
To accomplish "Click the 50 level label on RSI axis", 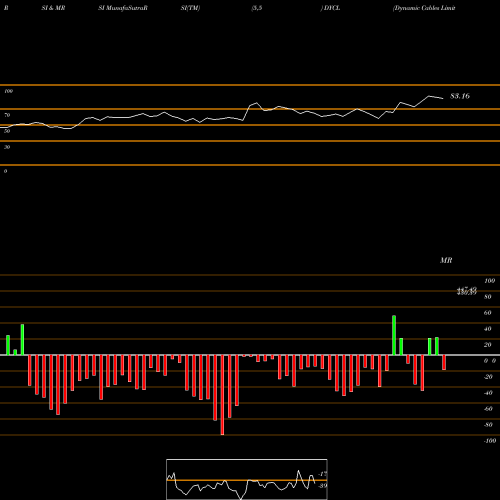I will point(7,131).
